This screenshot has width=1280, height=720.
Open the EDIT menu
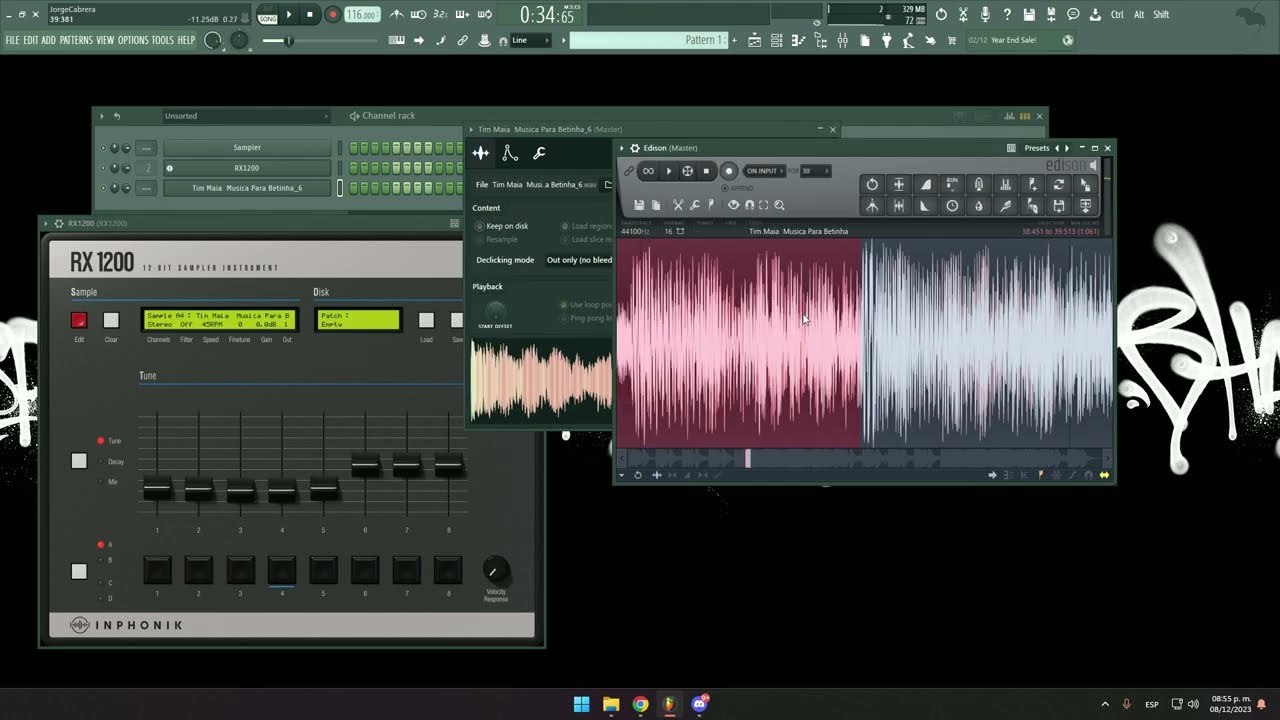click(31, 40)
